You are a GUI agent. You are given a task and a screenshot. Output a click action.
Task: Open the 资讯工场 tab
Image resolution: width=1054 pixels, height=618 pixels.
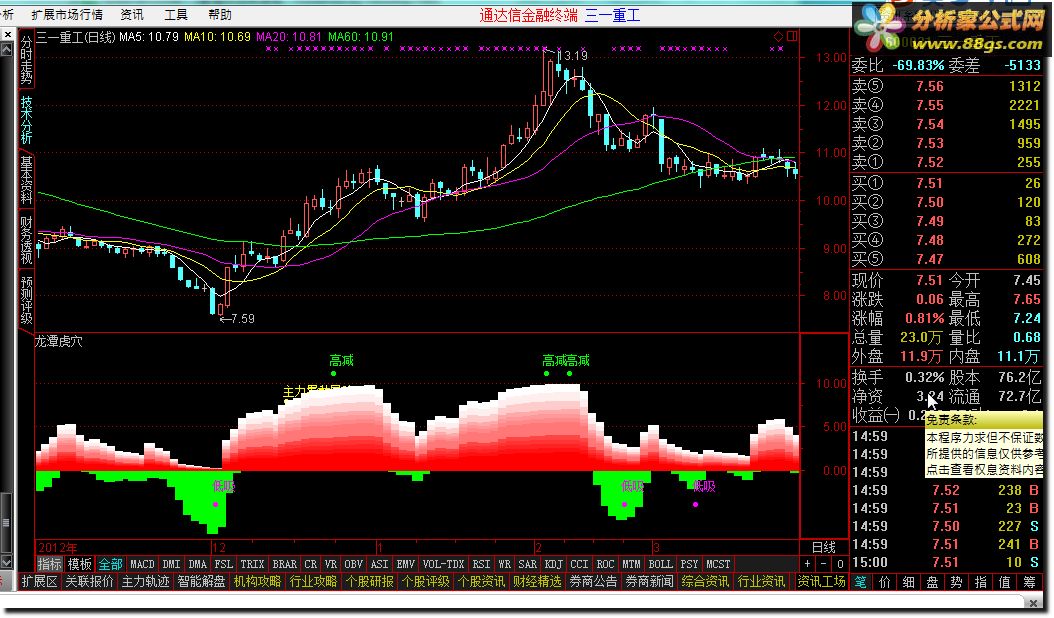(x=821, y=581)
